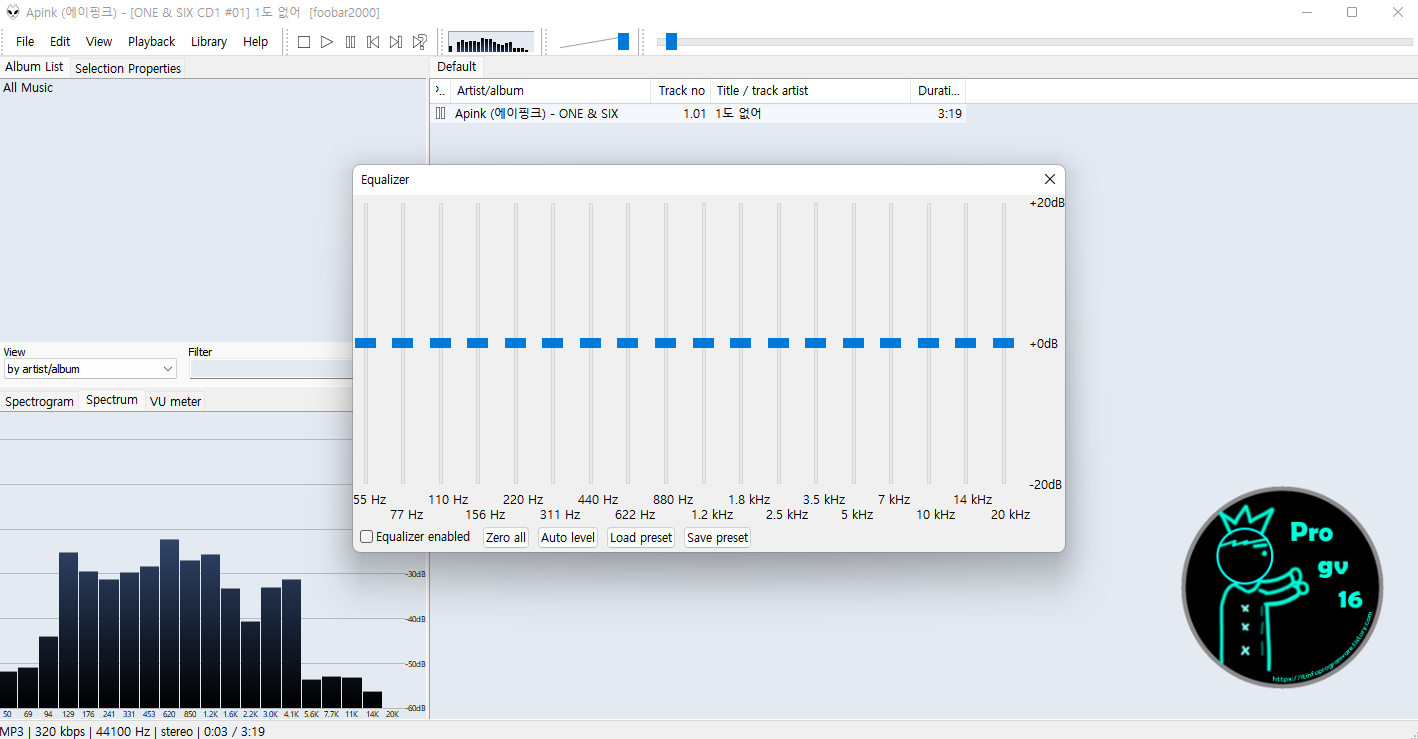Switch to the Selection Properties tab
The image size is (1418, 739).
pyautogui.click(x=128, y=68)
